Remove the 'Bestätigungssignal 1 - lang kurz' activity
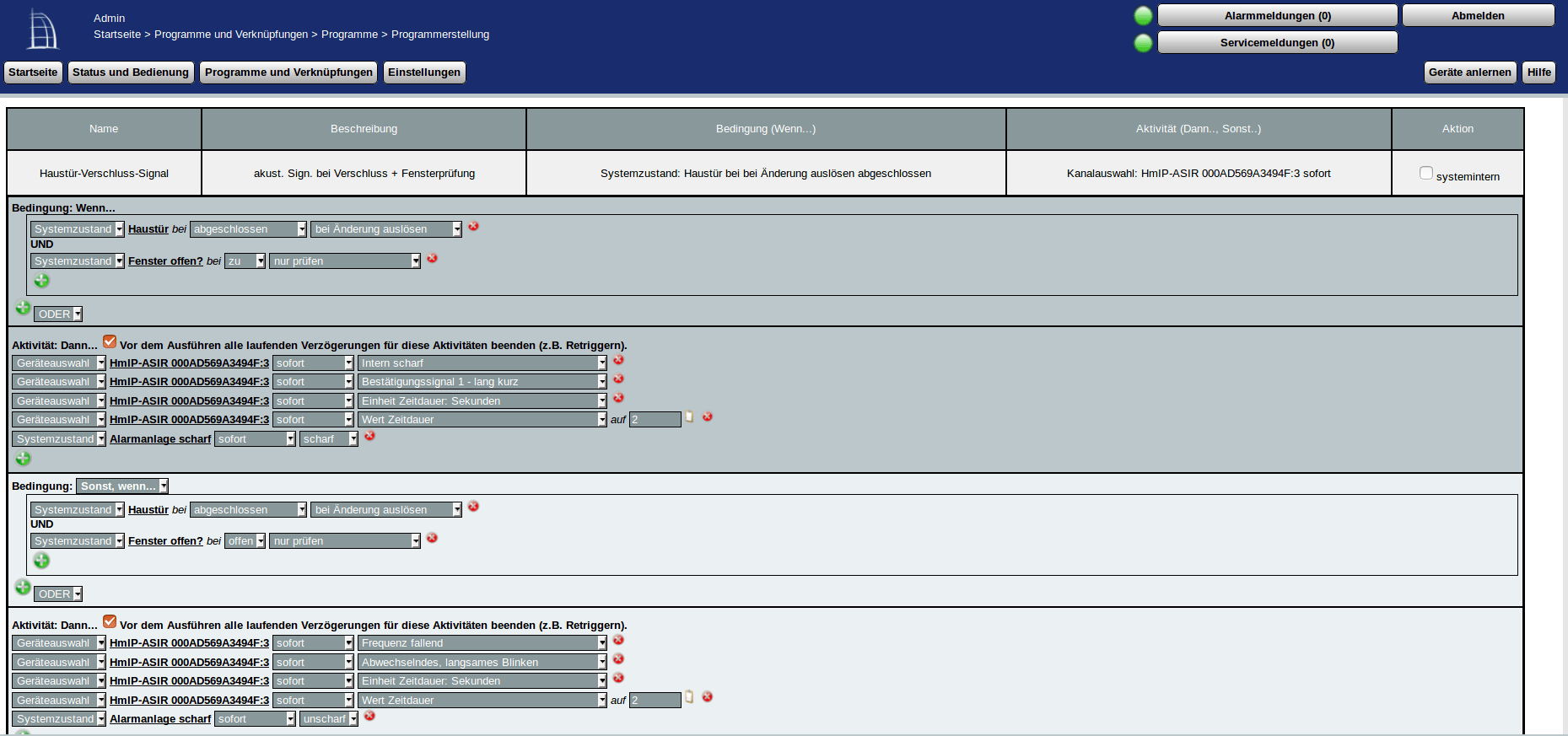This screenshot has width=1568, height=736. (618, 379)
